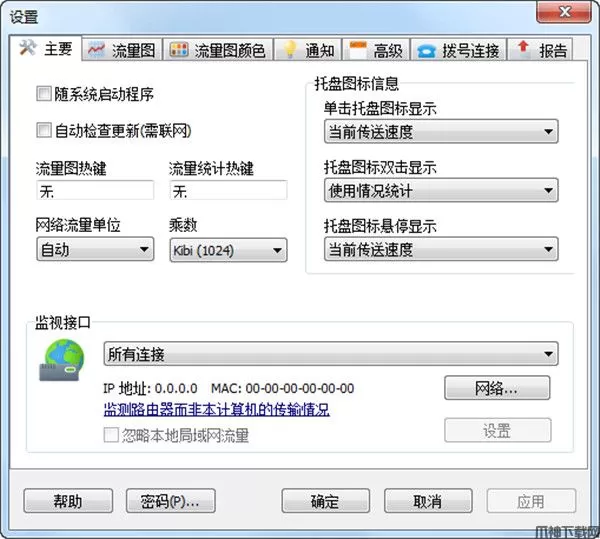Click the 网络... button
This screenshot has width=600, height=539.
click(x=497, y=388)
